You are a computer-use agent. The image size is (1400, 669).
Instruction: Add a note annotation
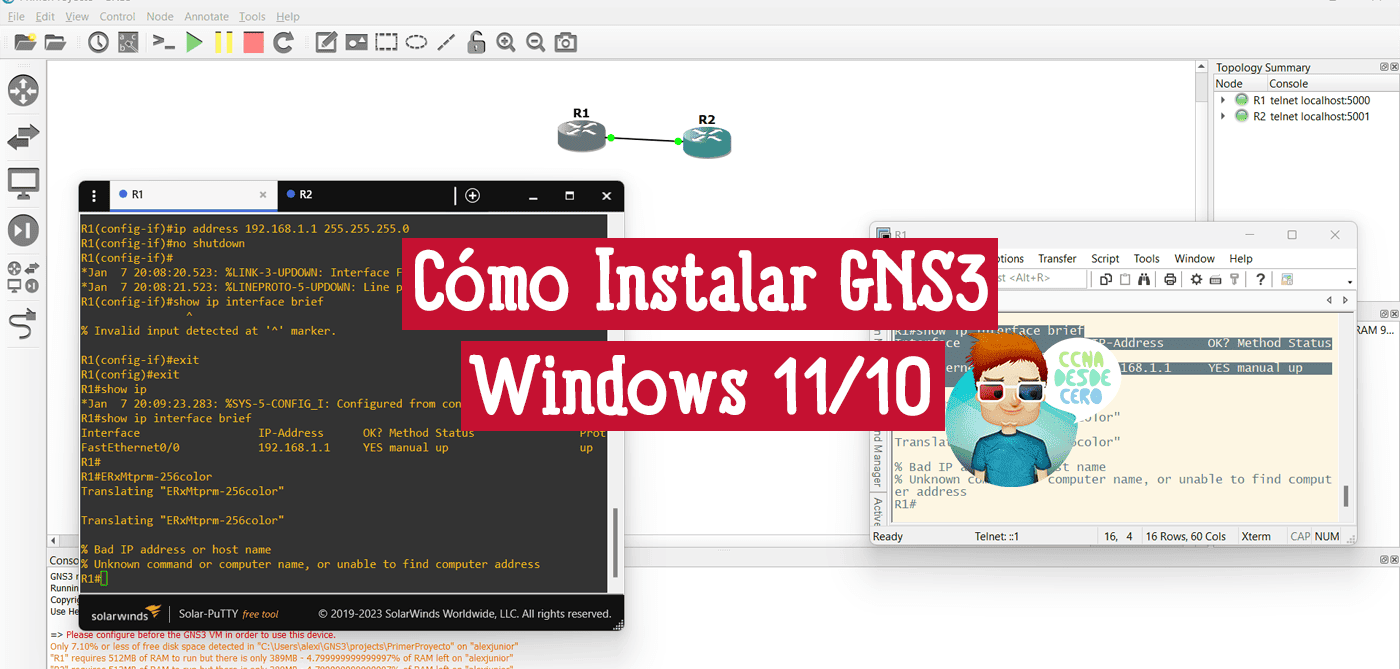click(x=326, y=42)
